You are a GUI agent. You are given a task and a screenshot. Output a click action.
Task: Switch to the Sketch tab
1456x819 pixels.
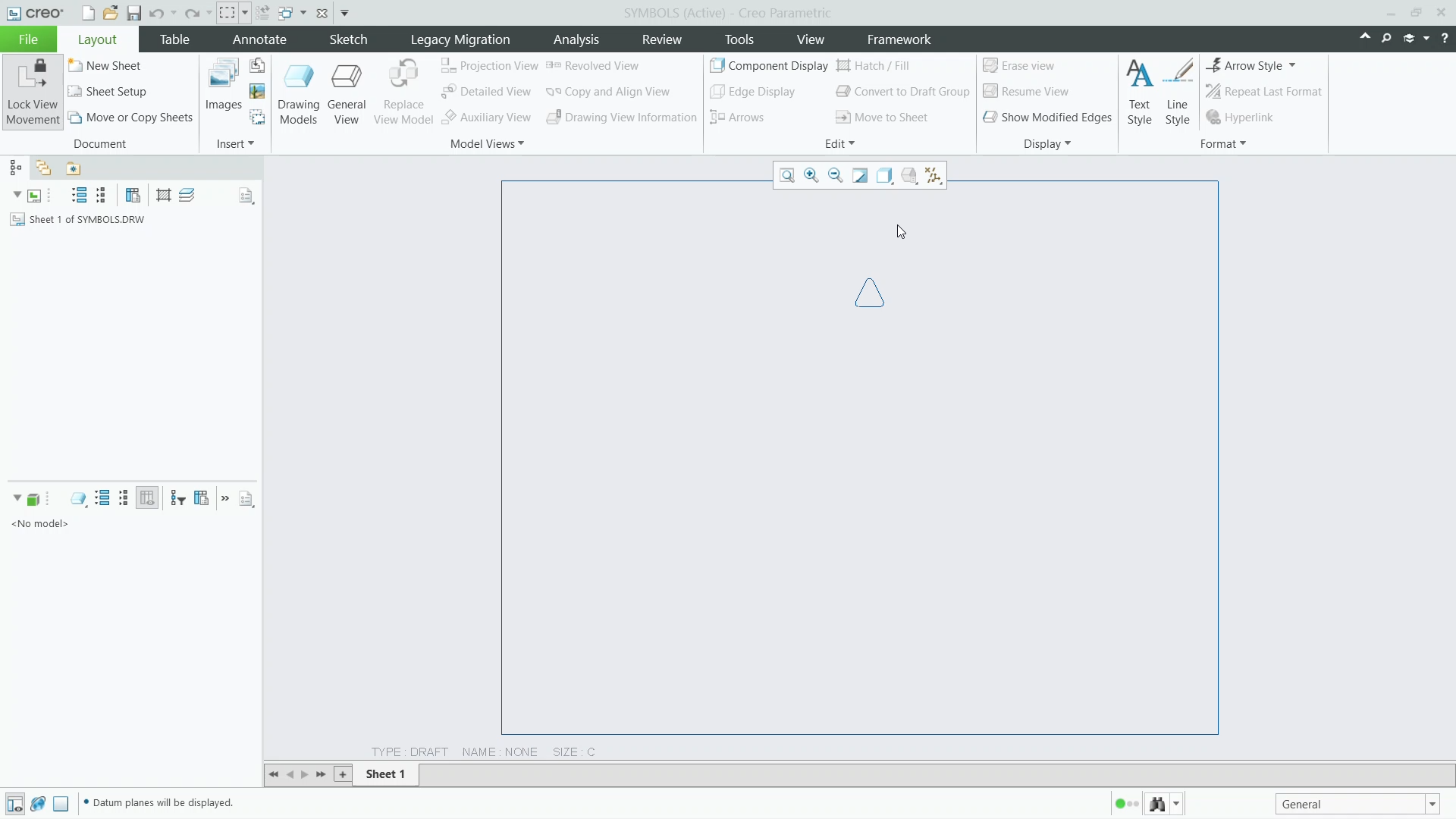pyautogui.click(x=348, y=39)
